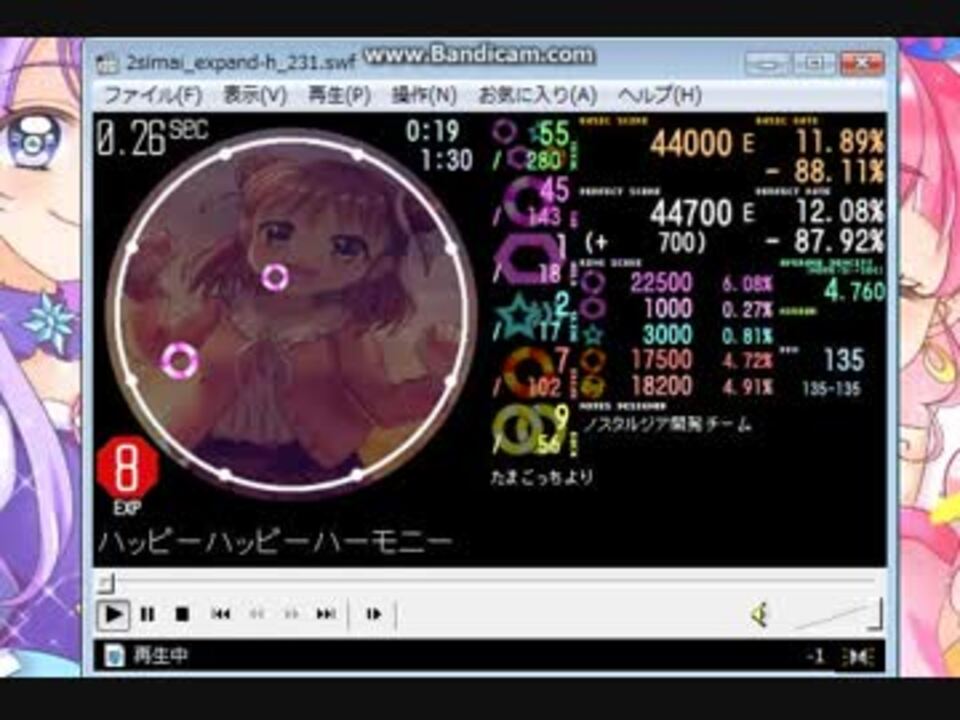Stop playback with the stop button
Viewport: 960px width, 720px height.
[x=182, y=614]
